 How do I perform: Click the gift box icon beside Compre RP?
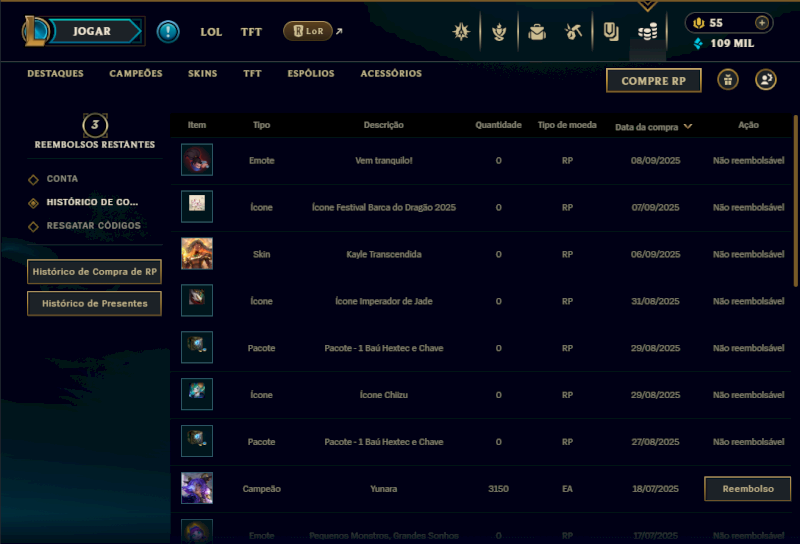728,80
